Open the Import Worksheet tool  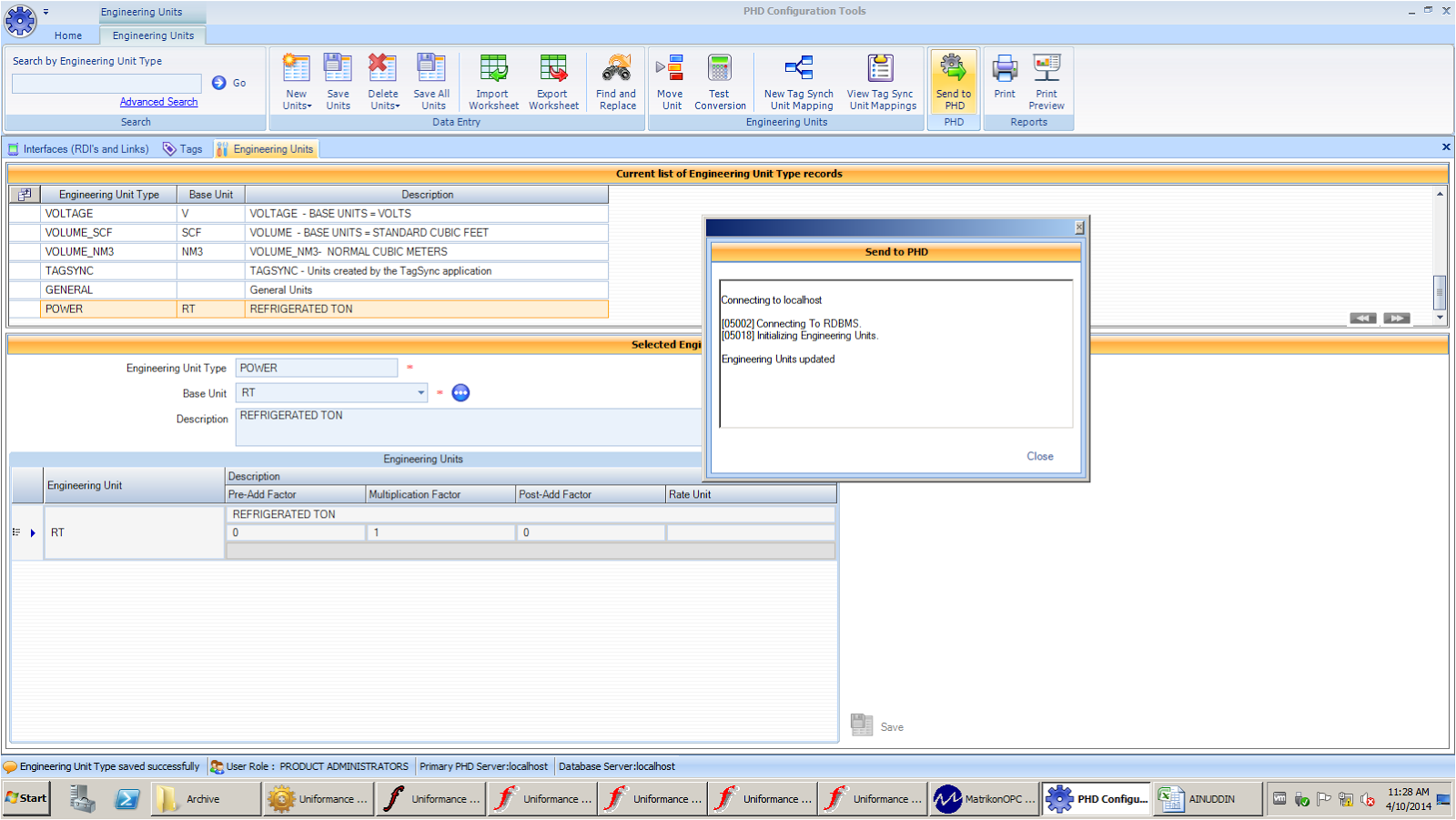coord(492,80)
